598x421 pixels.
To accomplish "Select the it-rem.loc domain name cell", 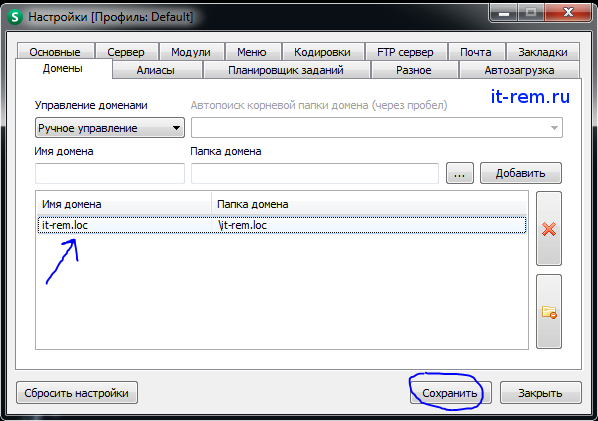I will [x=124, y=225].
